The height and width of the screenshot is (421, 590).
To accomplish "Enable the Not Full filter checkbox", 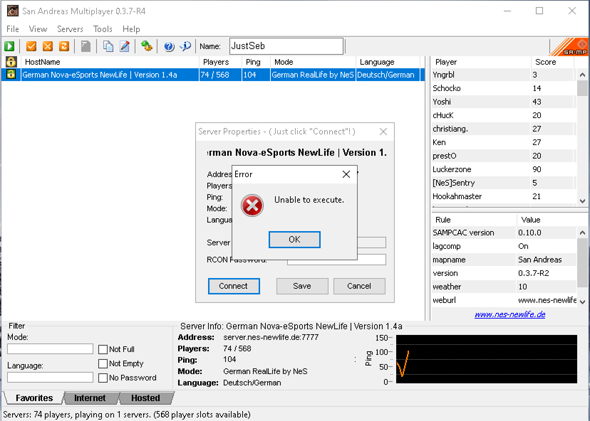I will pyautogui.click(x=103, y=349).
